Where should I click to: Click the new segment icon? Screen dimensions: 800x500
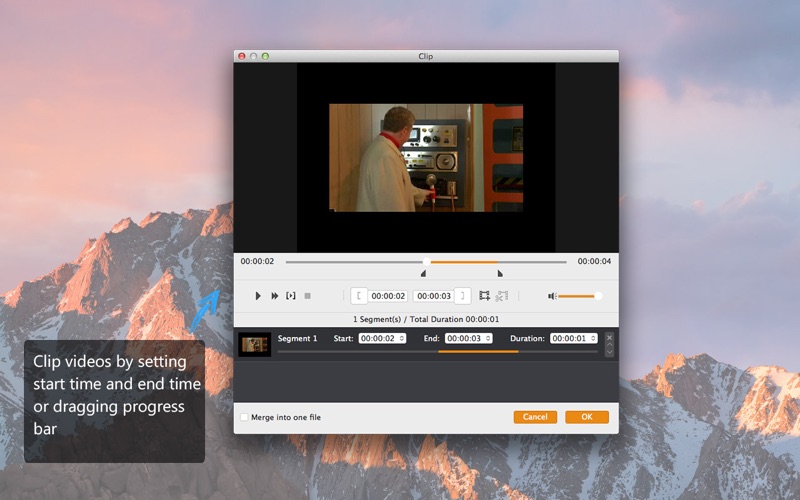point(484,296)
